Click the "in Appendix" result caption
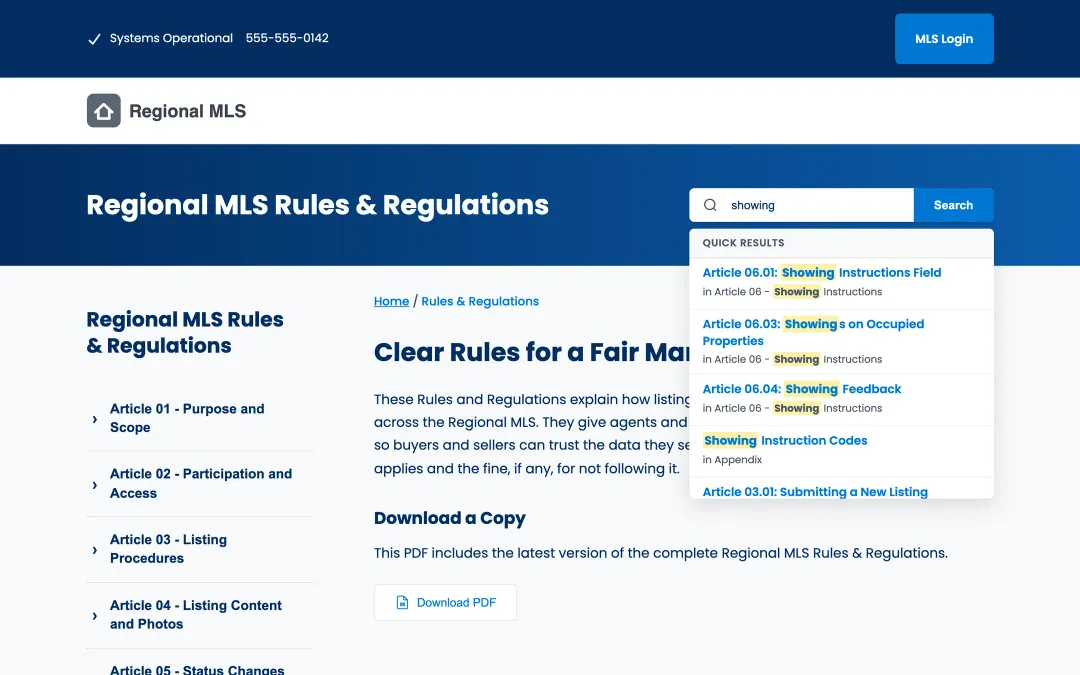 pyautogui.click(x=732, y=459)
